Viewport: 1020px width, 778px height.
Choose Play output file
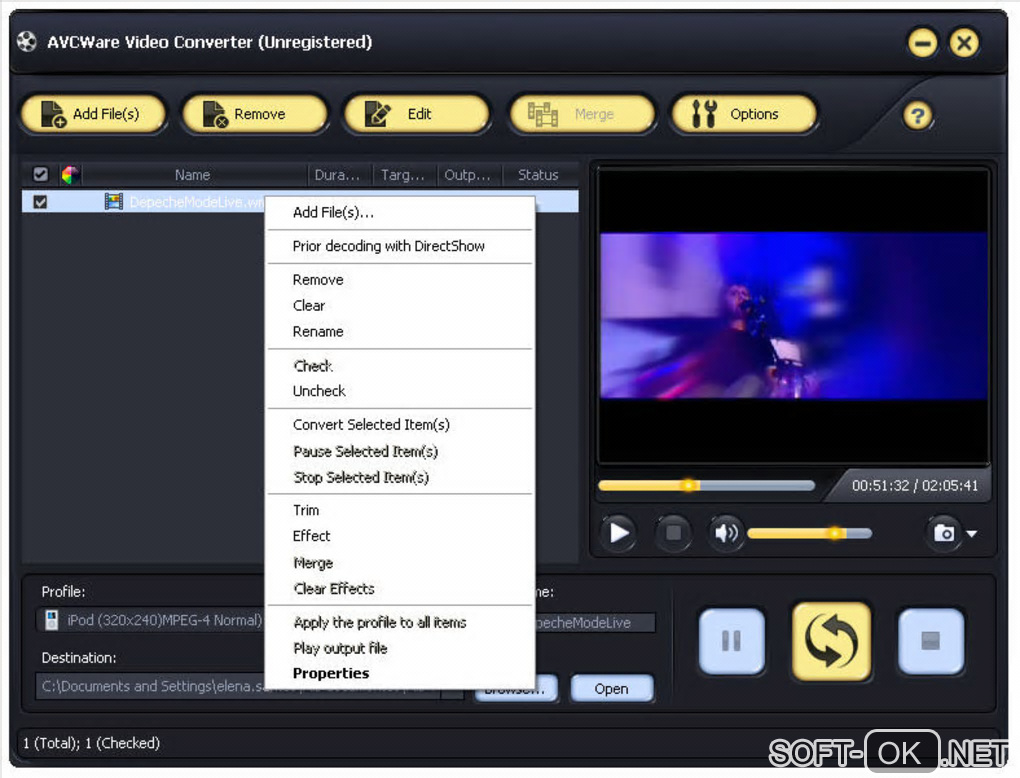pyautogui.click(x=400, y=649)
